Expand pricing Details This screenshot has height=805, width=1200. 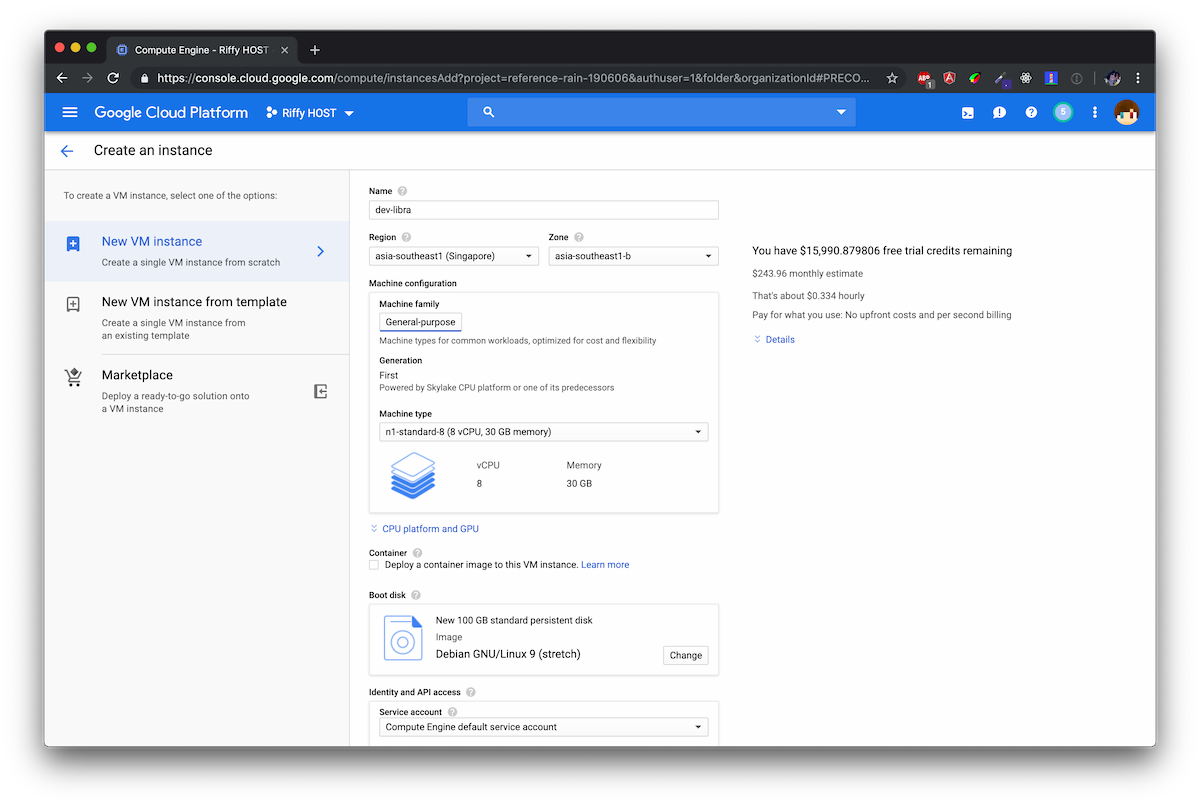774,340
